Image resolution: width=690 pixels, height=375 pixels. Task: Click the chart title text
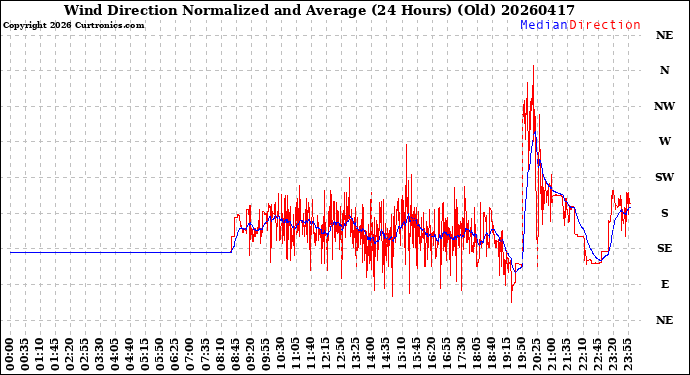tap(319, 10)
